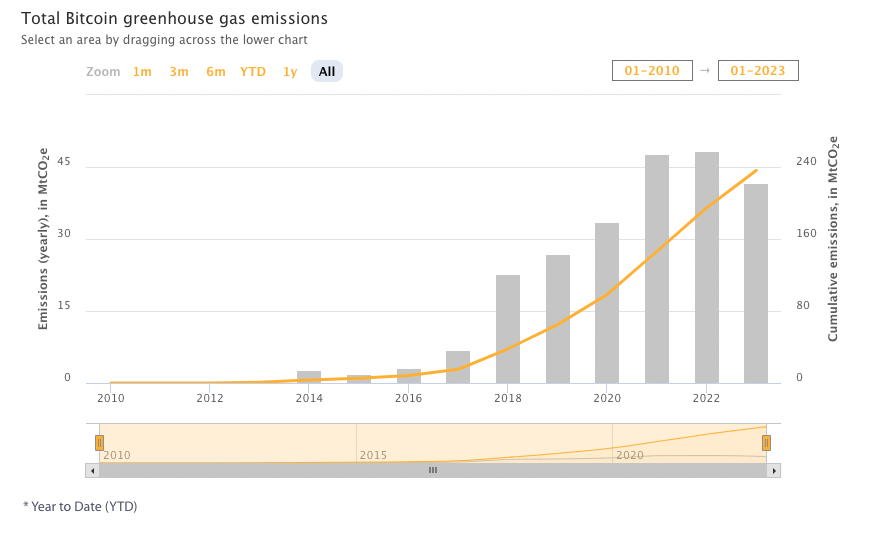
Task: Click the '45' left y-axis label
Action: click(x=63, y=161)
